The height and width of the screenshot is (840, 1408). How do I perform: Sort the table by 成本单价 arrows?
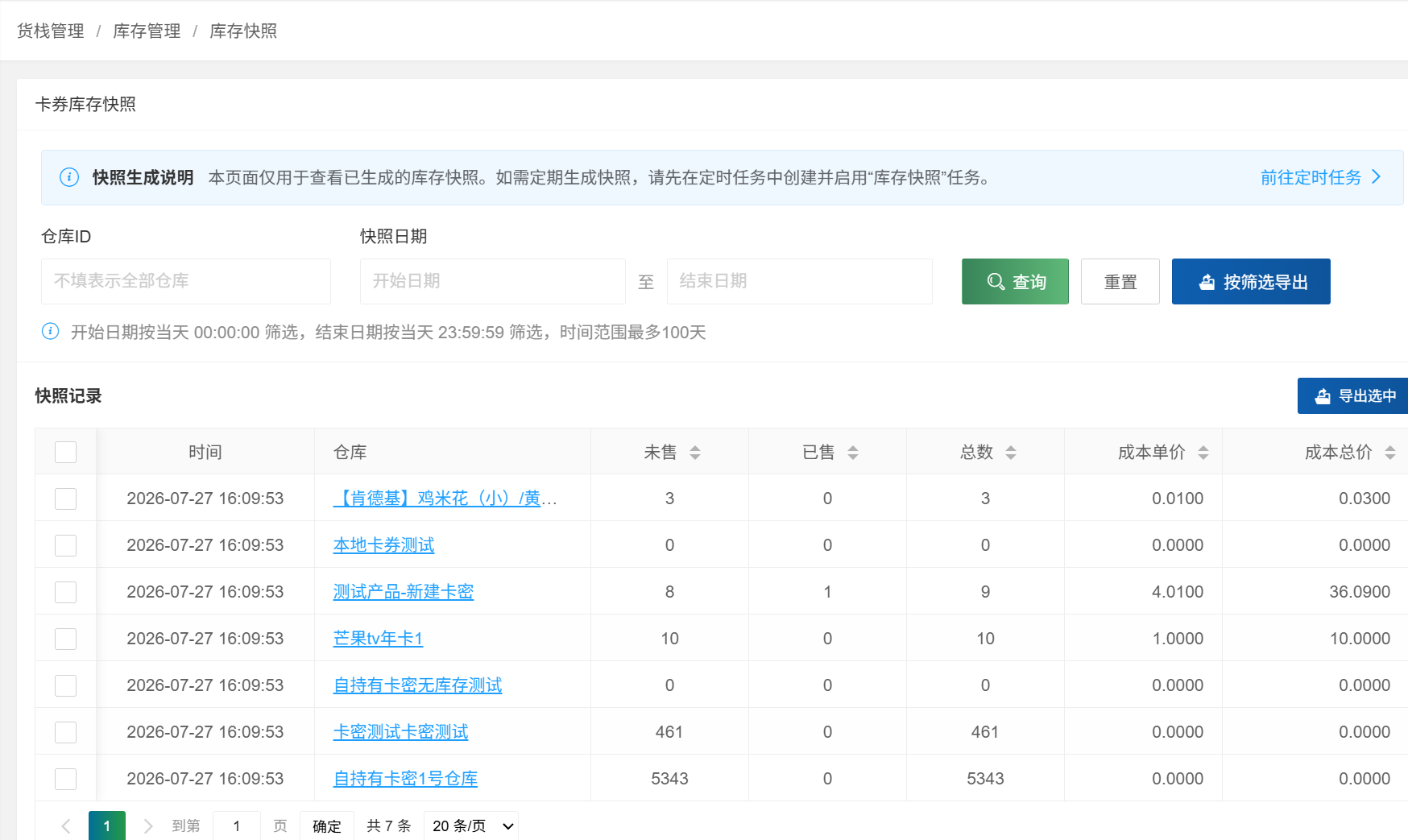(x=1203, y=453)
